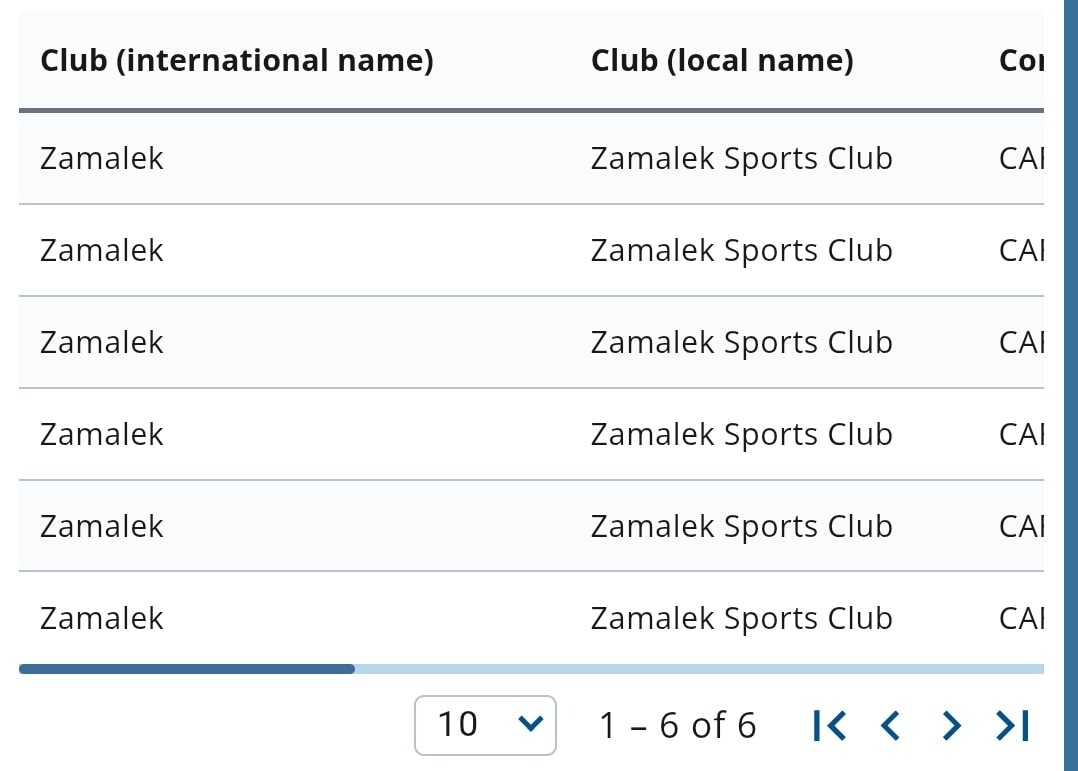
Task: Click the horizontal scrollbar thumb under the table
Action: [x=187, y=669]
